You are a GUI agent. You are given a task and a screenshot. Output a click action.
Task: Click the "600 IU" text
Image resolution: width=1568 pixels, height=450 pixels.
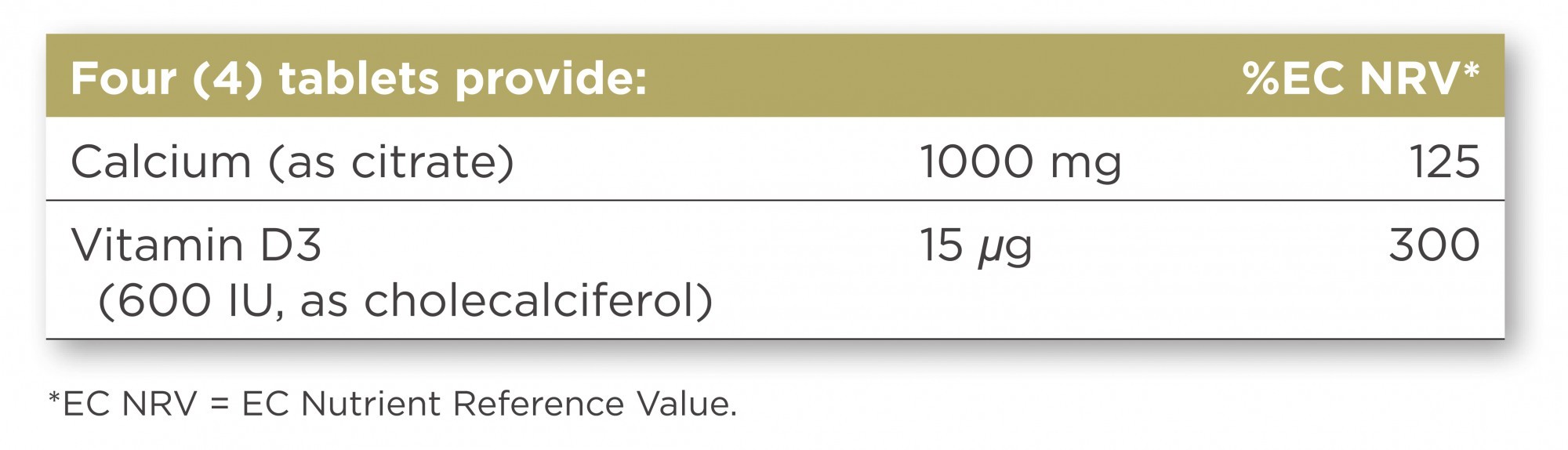(x=198, y=301)
